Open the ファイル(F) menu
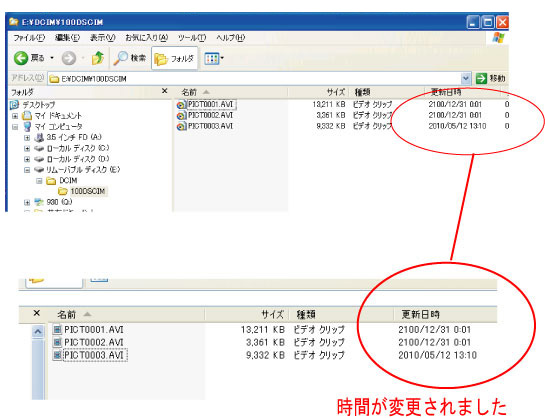 coord(29,38)
